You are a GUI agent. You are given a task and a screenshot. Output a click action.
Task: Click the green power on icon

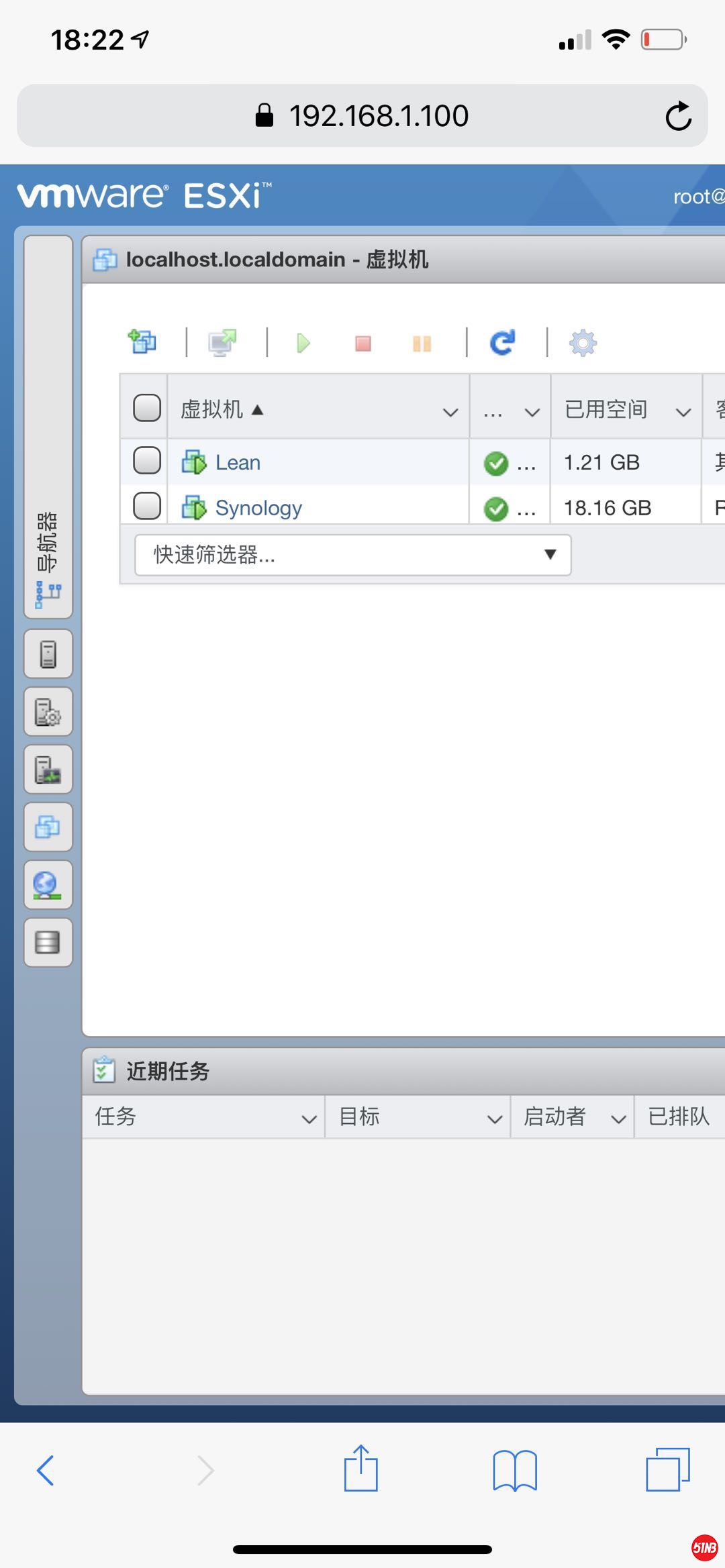pyautogui.click(x=303, y=344)
